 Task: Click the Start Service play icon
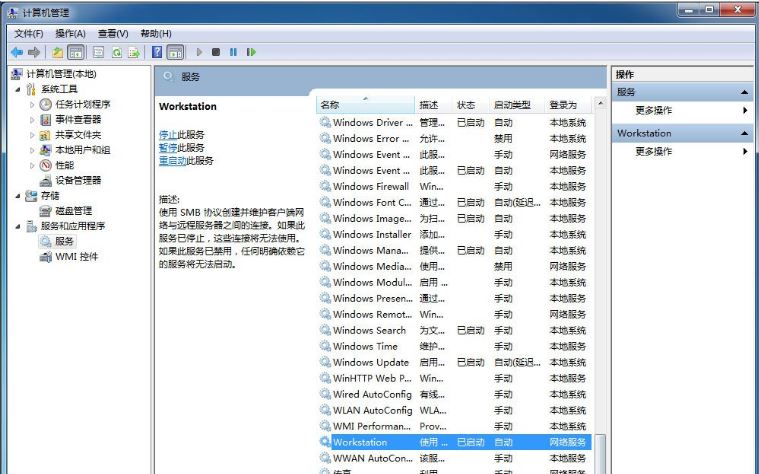pos(199,52)
